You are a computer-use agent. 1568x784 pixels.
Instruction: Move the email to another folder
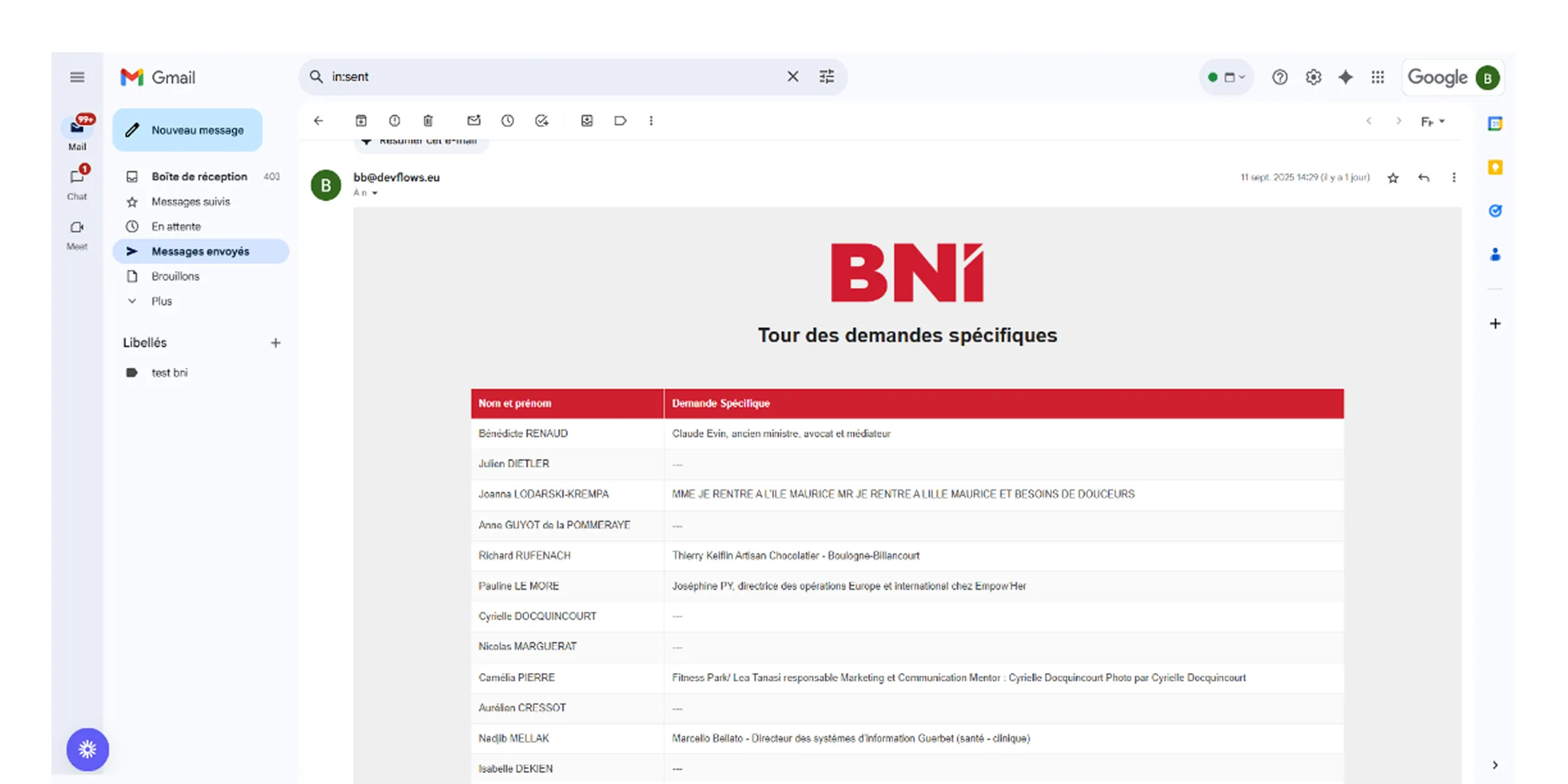587,121
